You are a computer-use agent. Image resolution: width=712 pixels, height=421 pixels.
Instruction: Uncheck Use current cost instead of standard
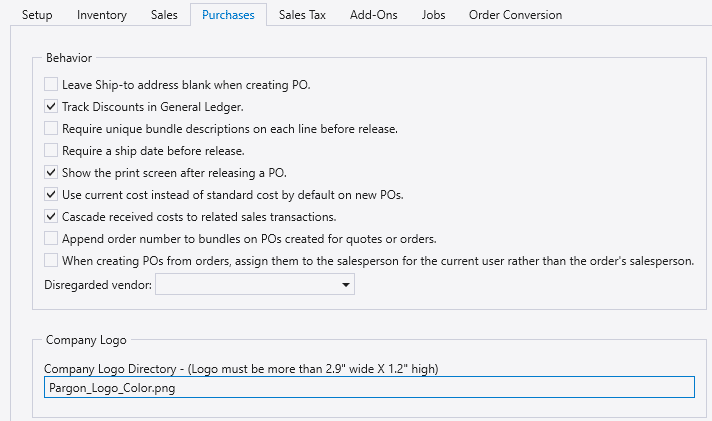[51, 194]
